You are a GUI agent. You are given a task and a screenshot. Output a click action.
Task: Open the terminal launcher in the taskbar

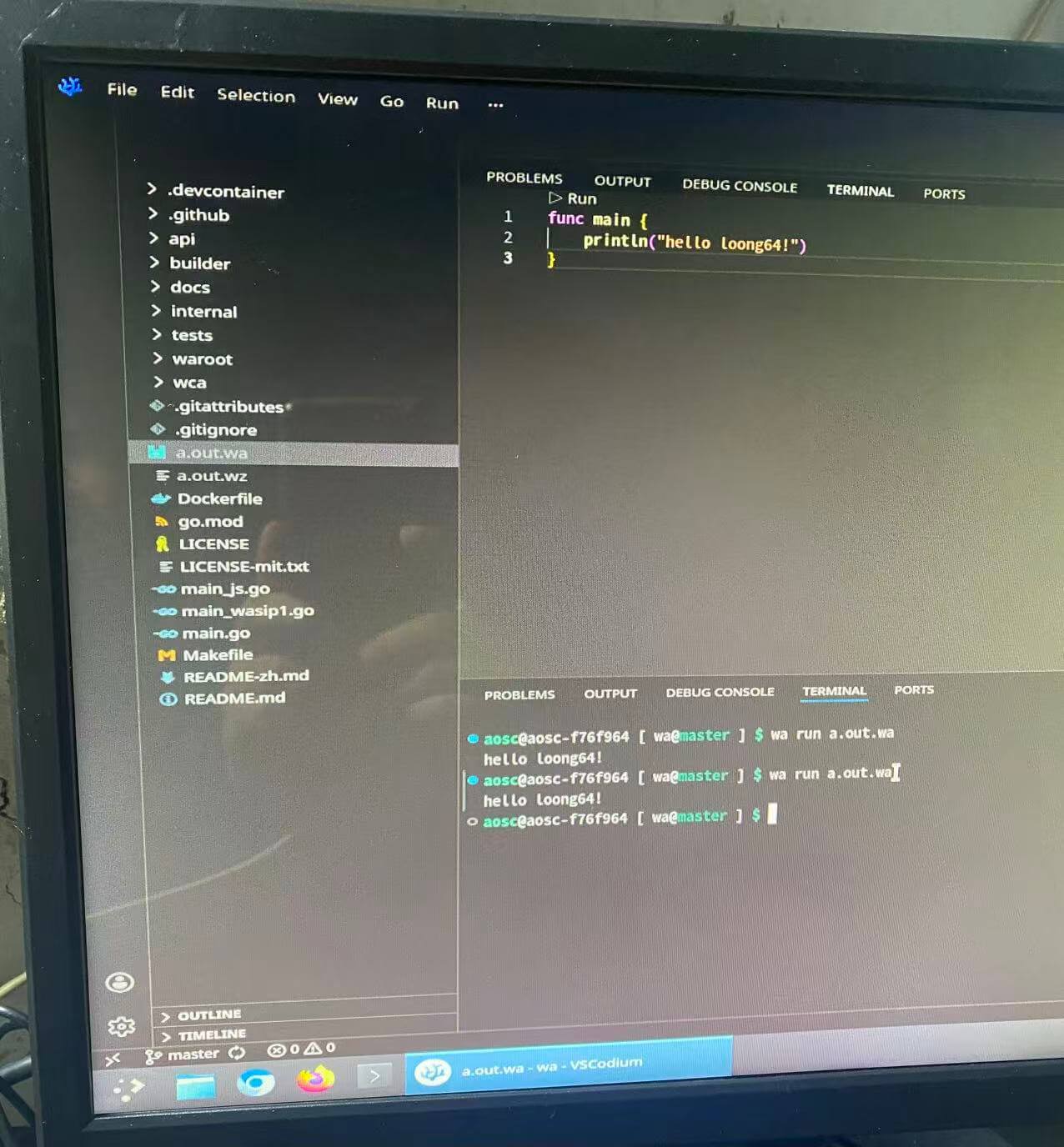tap(374, 1076)
